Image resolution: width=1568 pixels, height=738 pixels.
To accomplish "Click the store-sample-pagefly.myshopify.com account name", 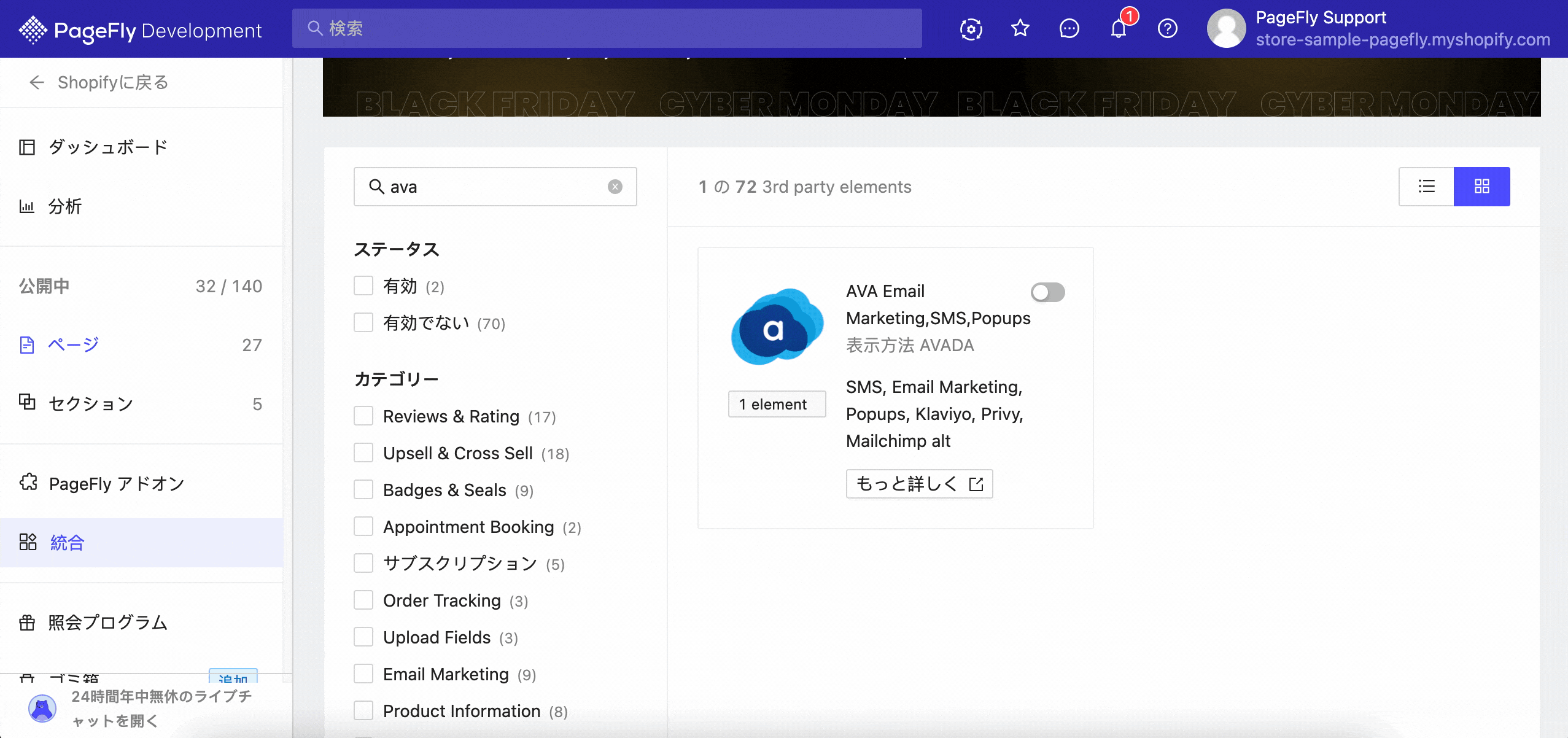I will click(x=1403, y=40).
